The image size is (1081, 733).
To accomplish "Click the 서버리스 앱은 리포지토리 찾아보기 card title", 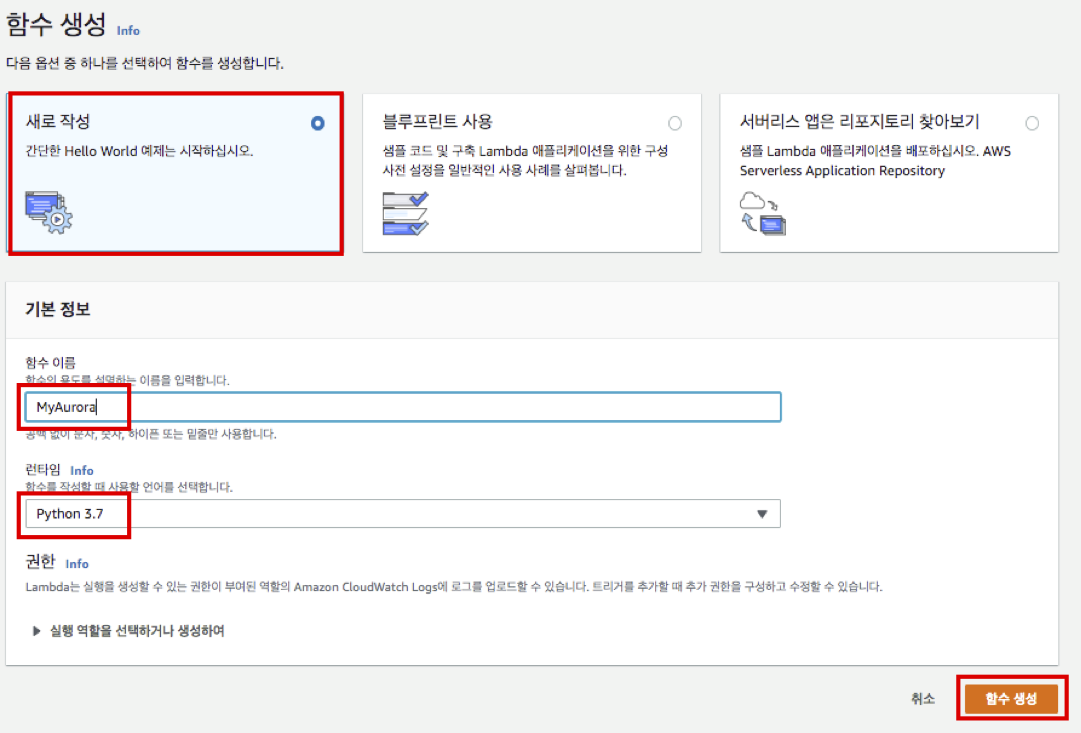I will pos(859,122).
